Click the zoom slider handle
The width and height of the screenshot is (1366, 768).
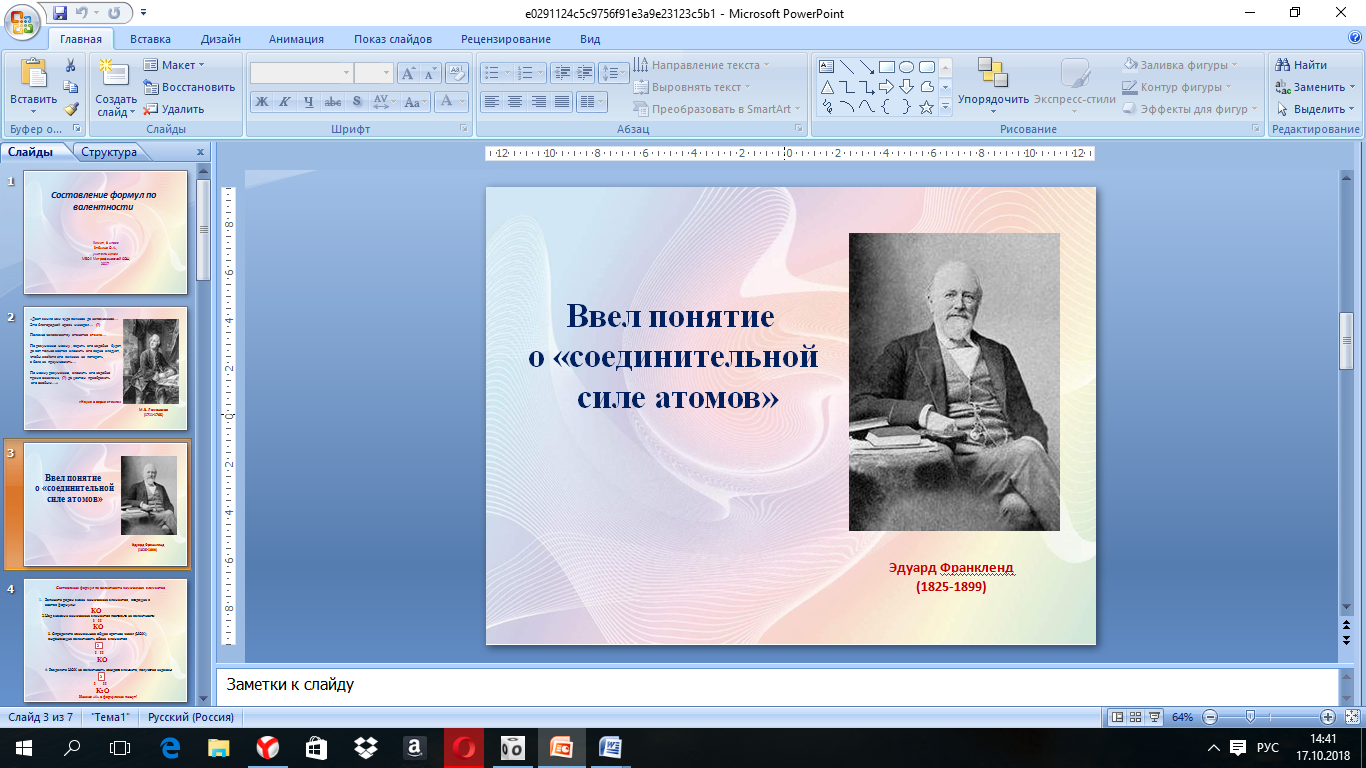click(x=1250, y=717)
